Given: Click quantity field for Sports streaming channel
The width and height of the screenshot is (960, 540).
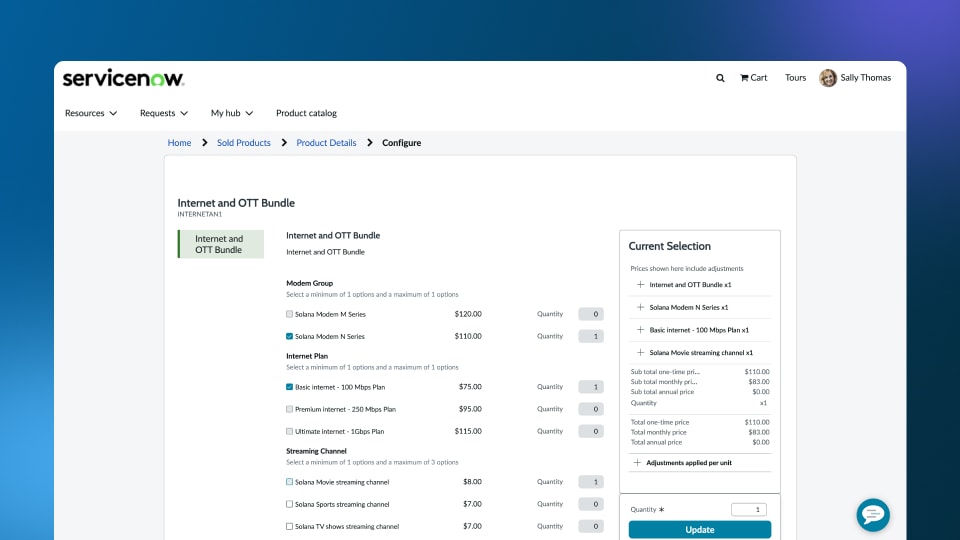Looking at the screenshot, I should tap(591, 504).
